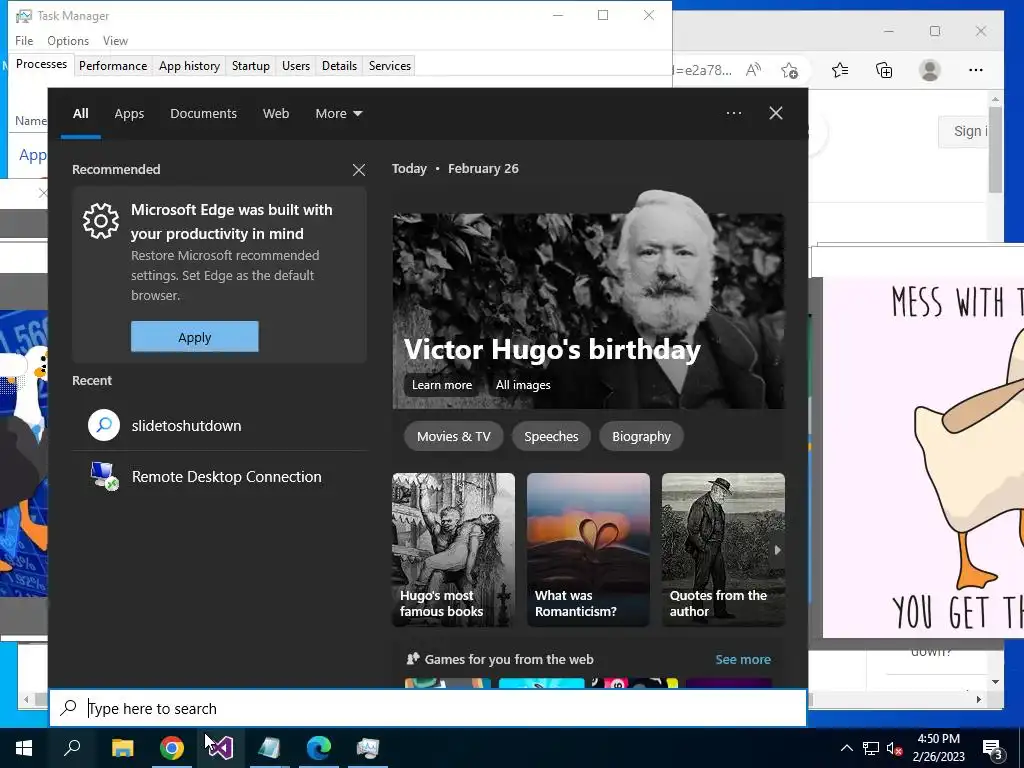Dismiss the Recommended section
1024x768 pixels.
pos(359,170)
